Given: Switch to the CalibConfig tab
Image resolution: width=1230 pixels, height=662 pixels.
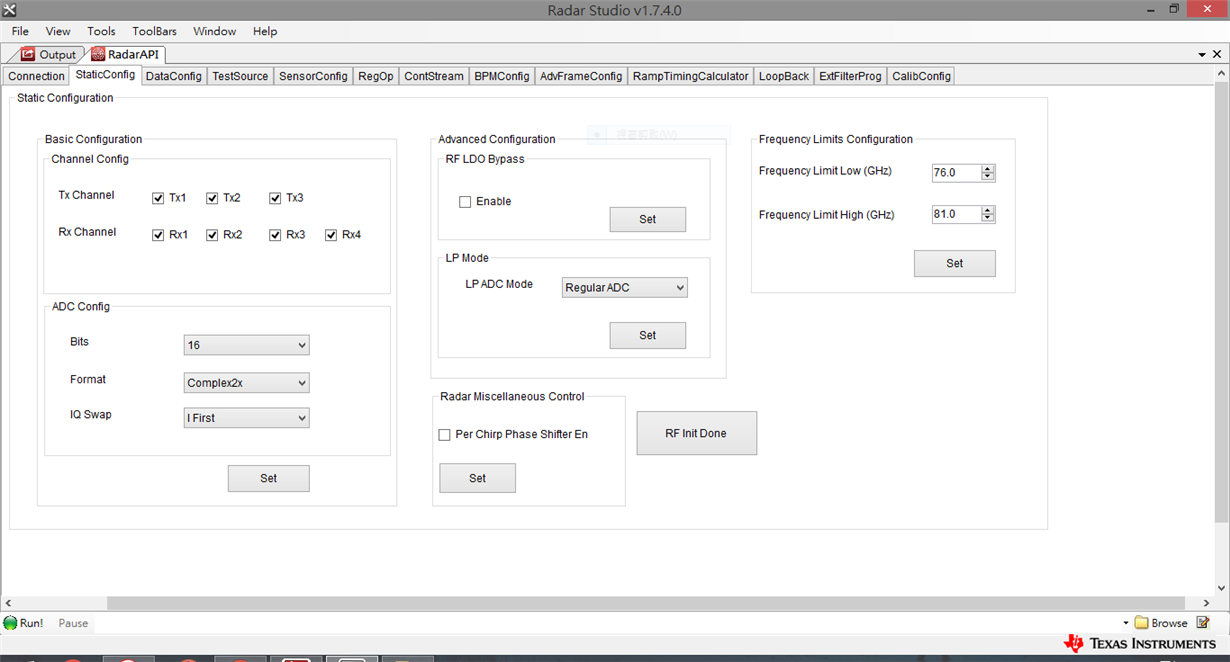Looking at the screenshot, I should [x=921, y=76].
